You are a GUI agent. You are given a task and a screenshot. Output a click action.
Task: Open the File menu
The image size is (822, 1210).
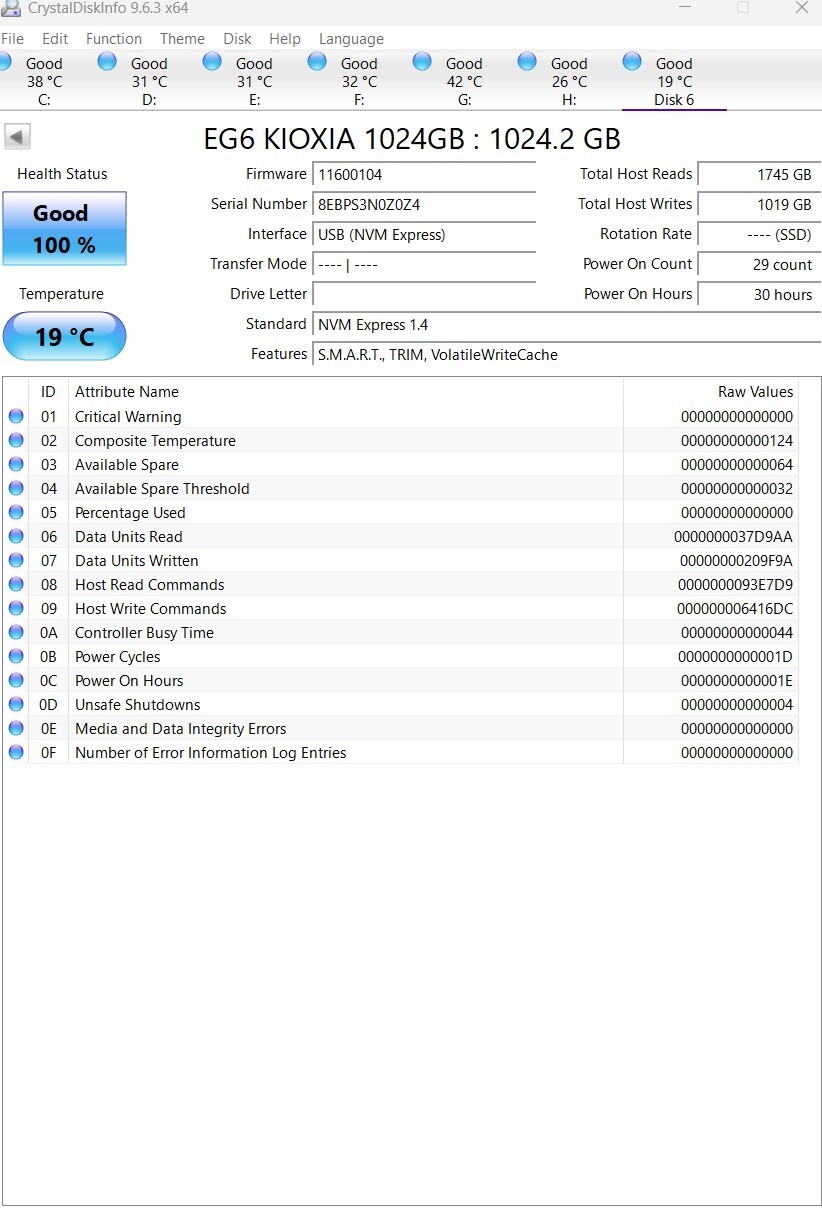[x=12, y=38]
